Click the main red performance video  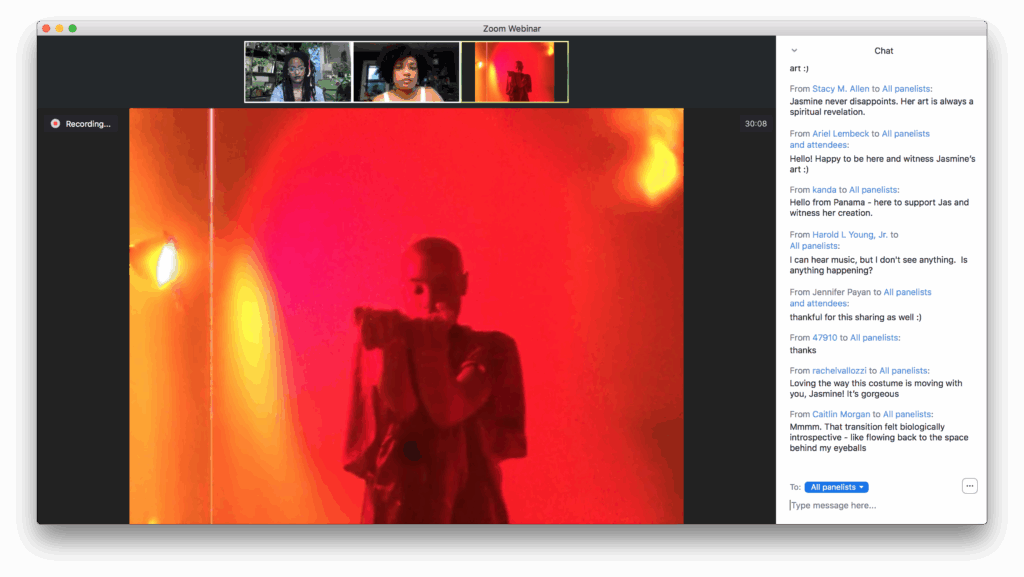(x=406, y=315)
